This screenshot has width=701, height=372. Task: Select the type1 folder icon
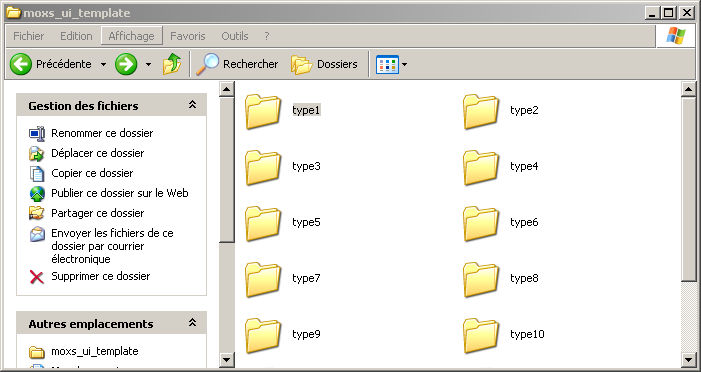pyautogui.click(x=263, y=111)
